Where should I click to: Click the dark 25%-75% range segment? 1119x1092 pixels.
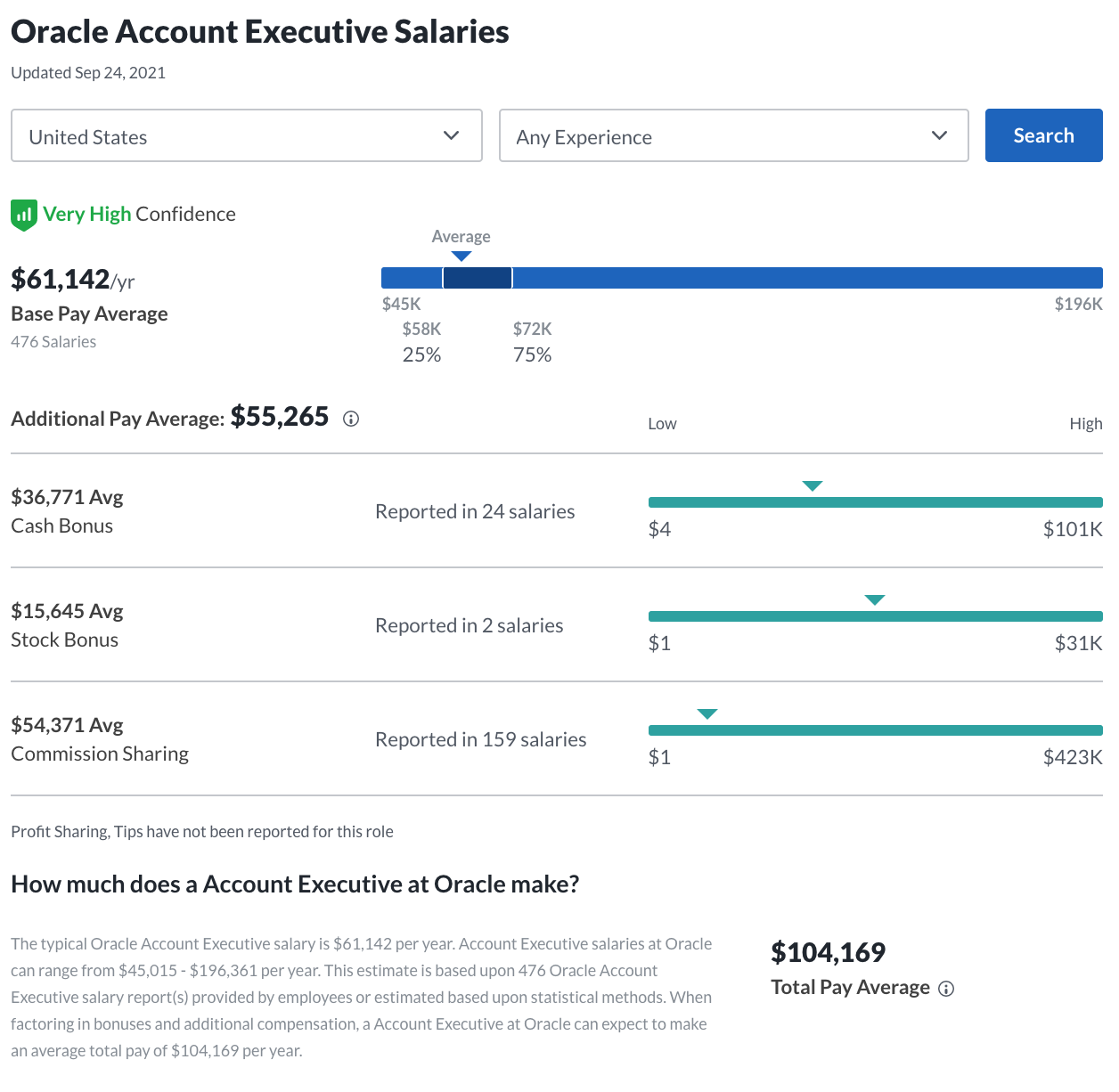(x=478, y=278)
